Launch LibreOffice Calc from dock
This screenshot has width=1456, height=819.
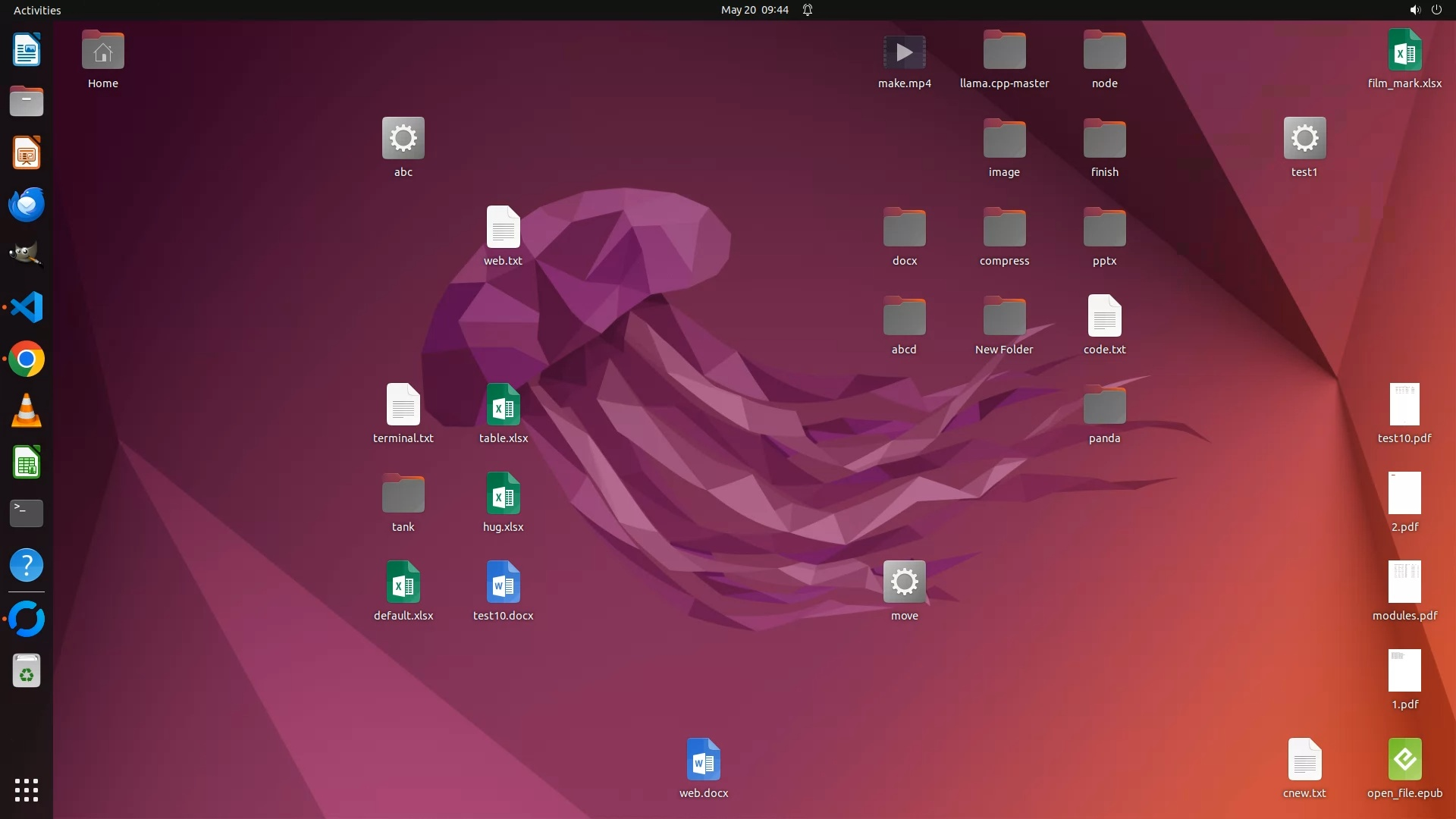(27, 463)
